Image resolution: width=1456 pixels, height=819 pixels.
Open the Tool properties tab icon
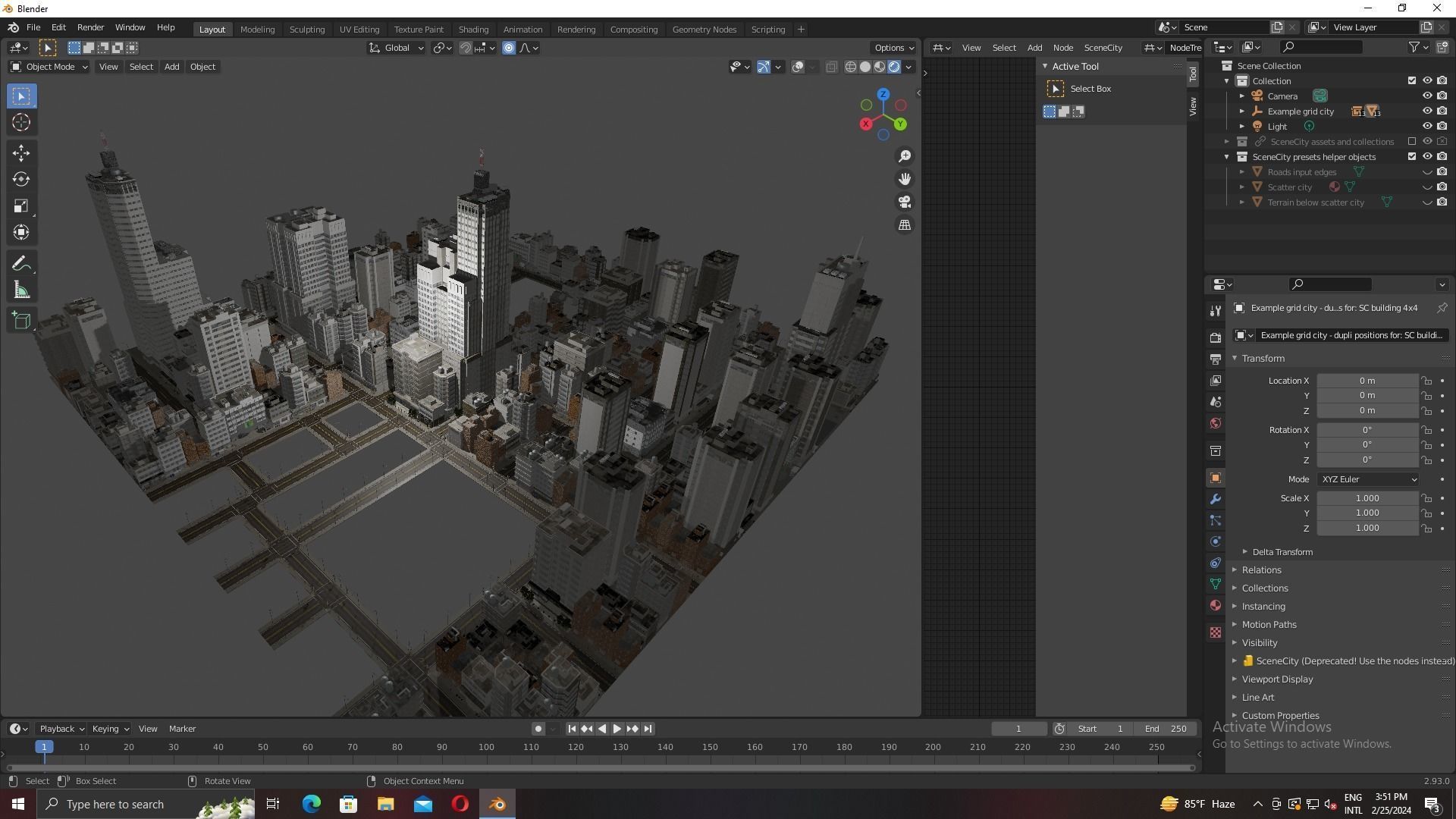tap(1216, 310)
